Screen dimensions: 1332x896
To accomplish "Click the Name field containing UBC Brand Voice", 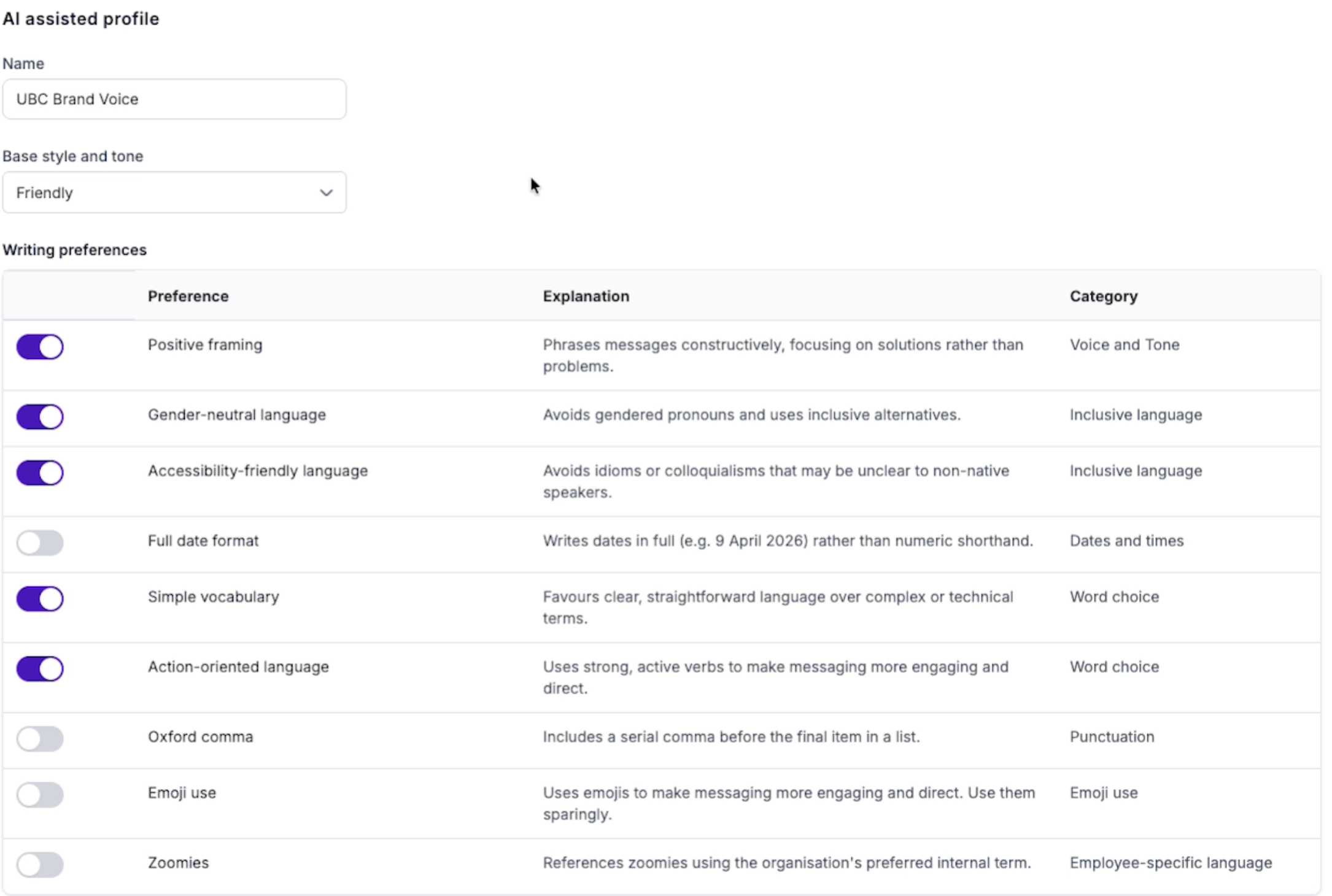I will 174,99.
